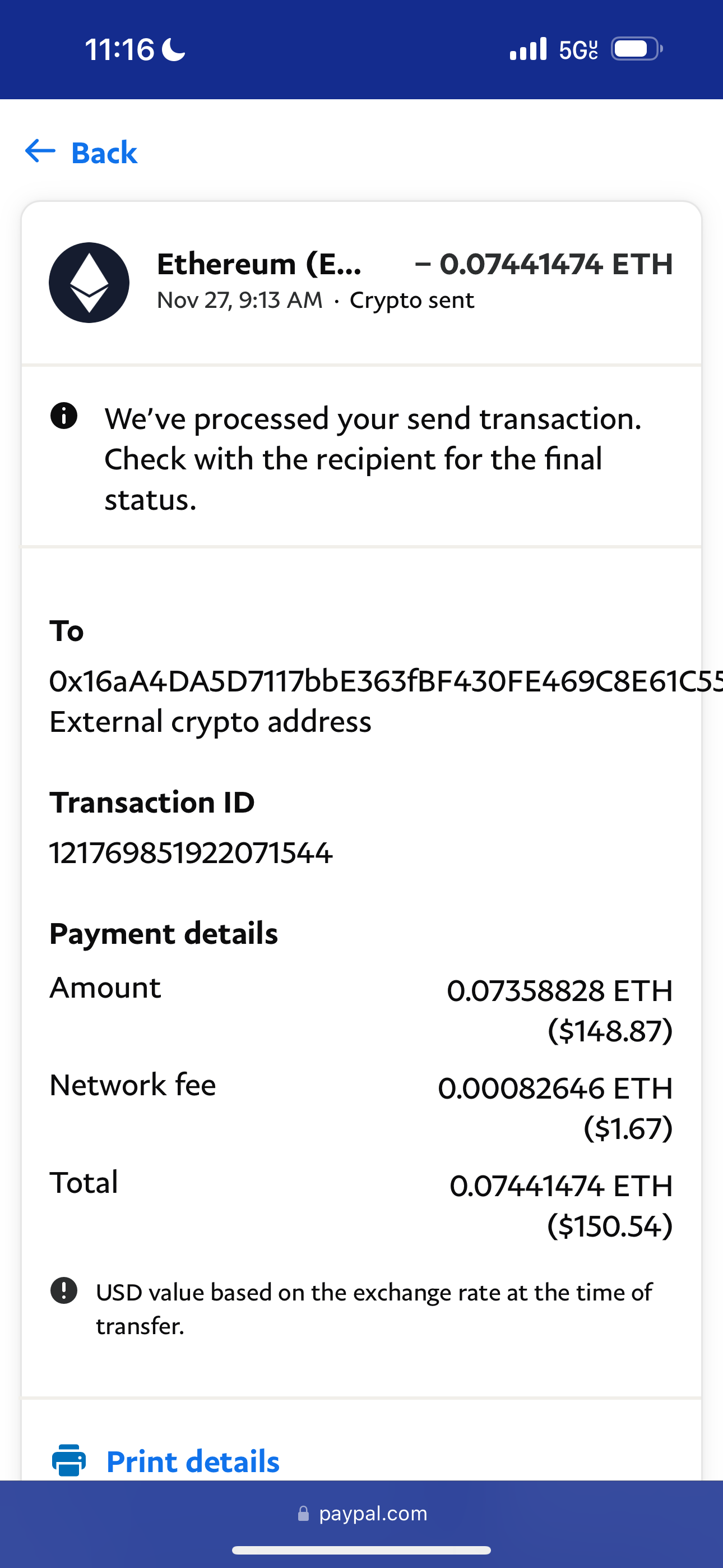The image size is (723, 1568).
Task: Tap the Back link text
Action: [104, 152]
